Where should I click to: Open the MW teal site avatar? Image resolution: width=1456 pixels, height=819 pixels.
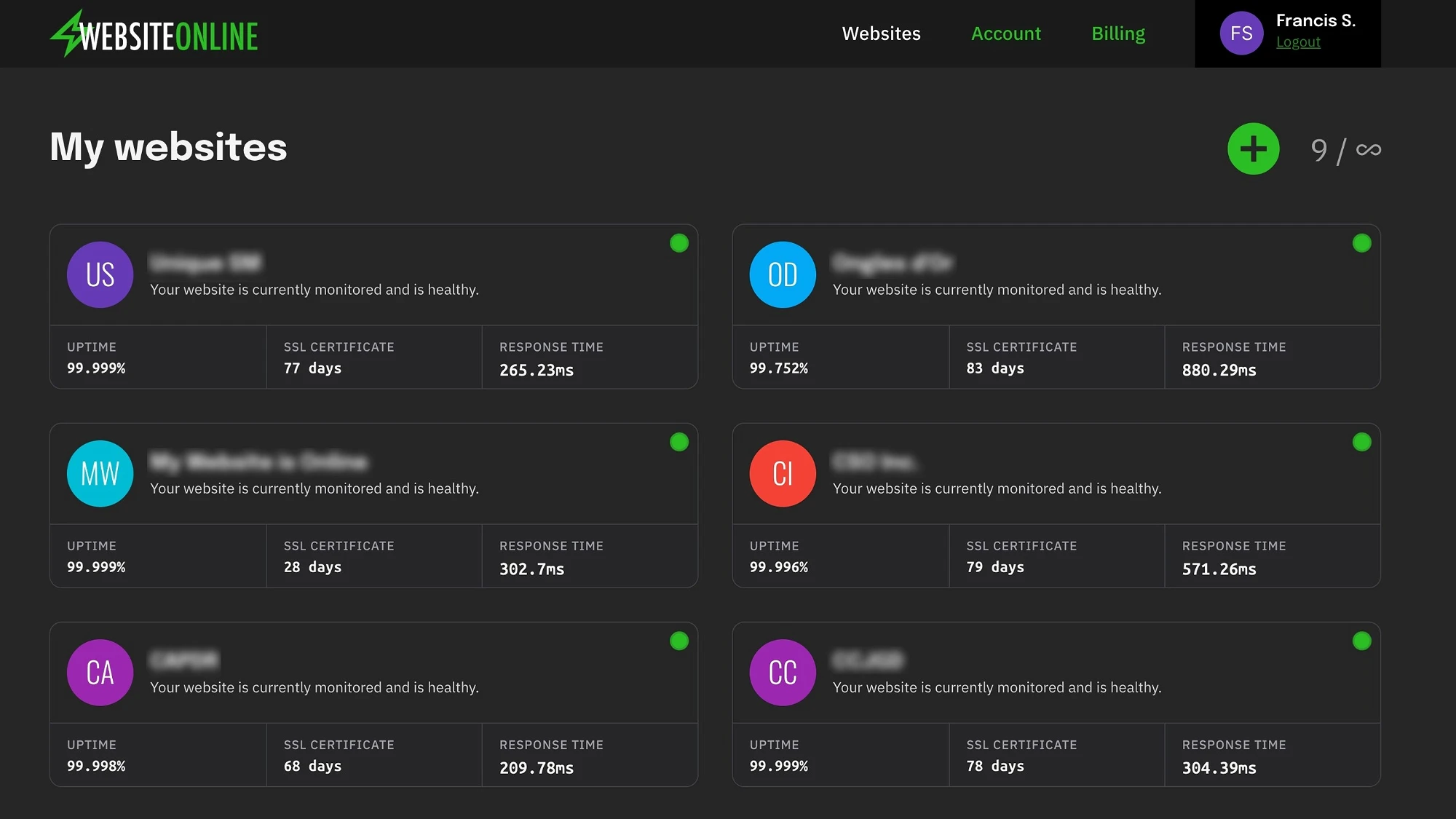(x=100, y=473)
